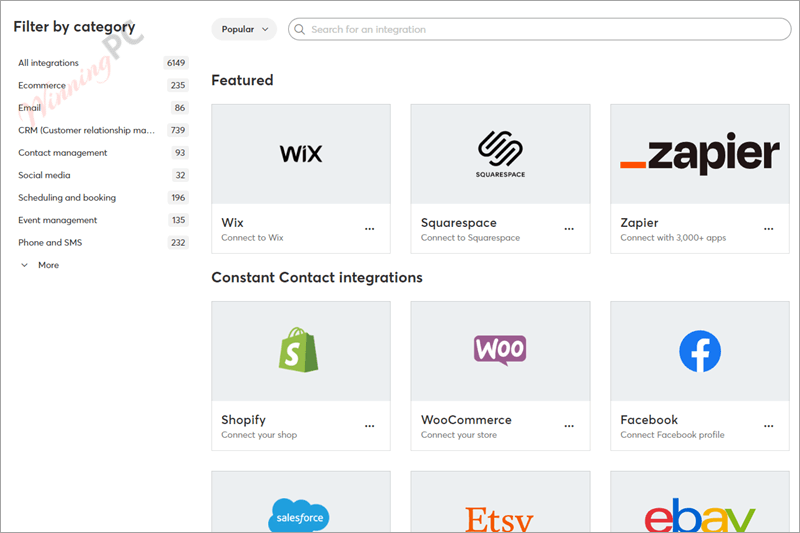Click the Featured section heading
Viewport: 800px width, 533px height.
[242, 80]
